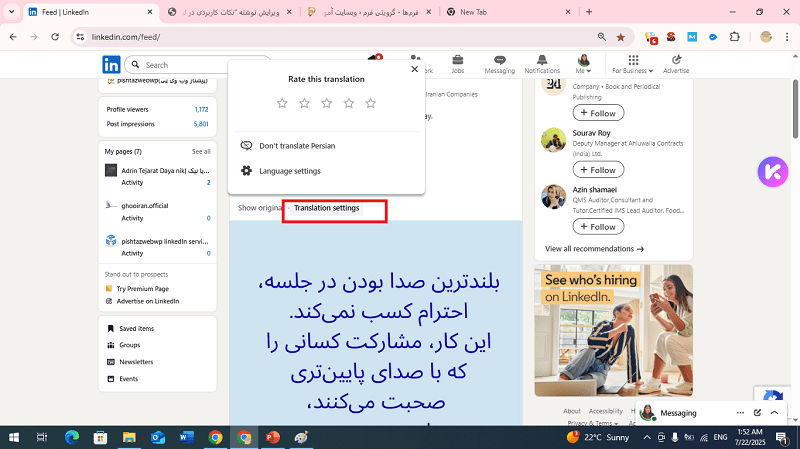Viewport: 800px width, 449px height.
Task: Rate translation with fourth star
Action: 349,104
